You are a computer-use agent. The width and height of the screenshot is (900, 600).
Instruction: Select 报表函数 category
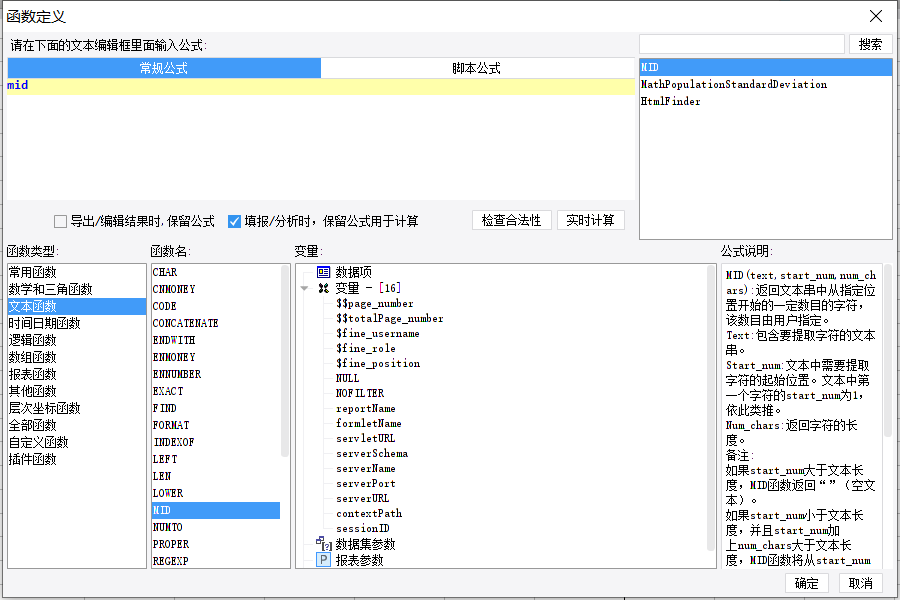[x=77, y=374]
